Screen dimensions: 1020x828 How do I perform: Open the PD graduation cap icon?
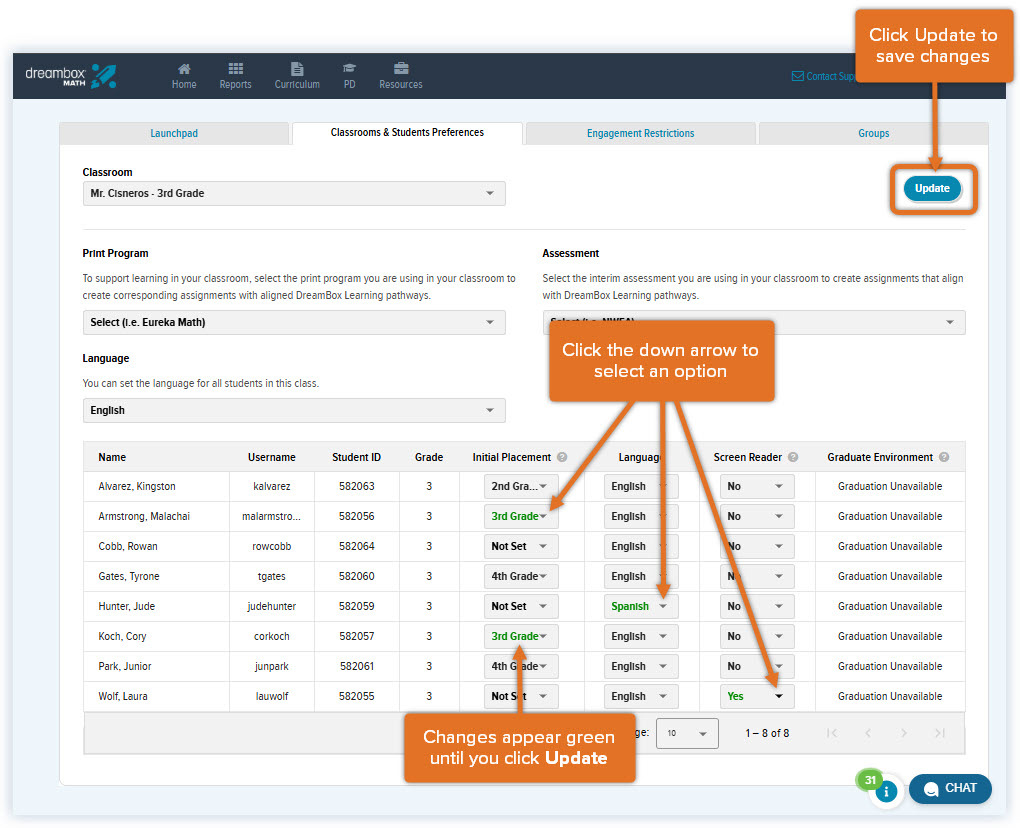(349, 70)
